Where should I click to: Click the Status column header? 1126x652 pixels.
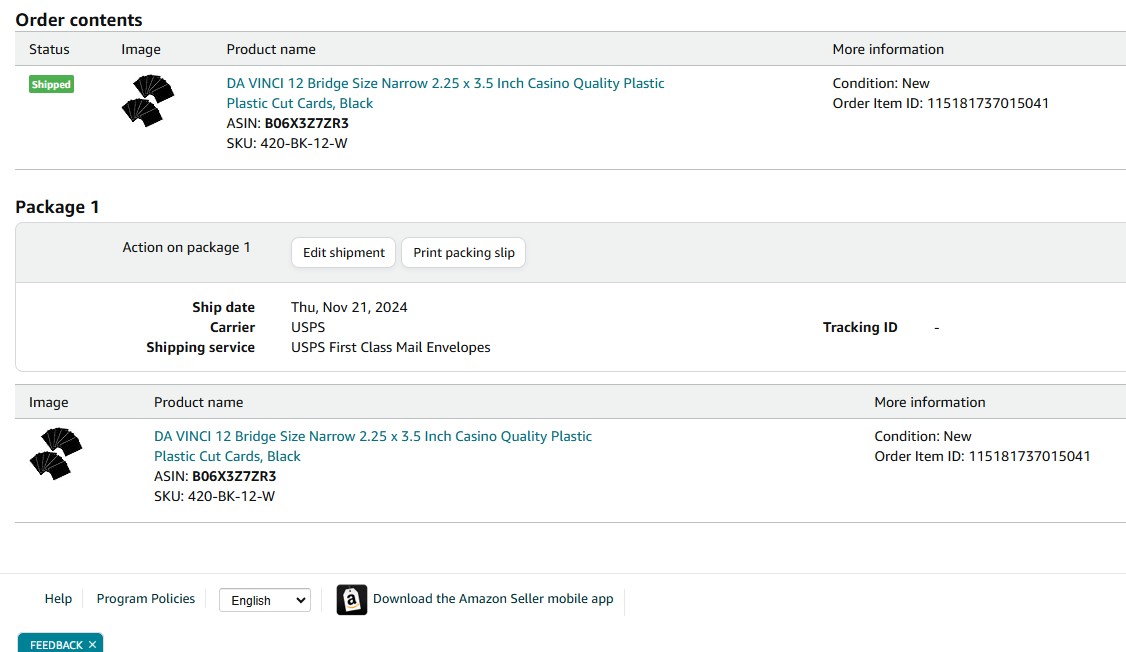(x=49, y=50)
